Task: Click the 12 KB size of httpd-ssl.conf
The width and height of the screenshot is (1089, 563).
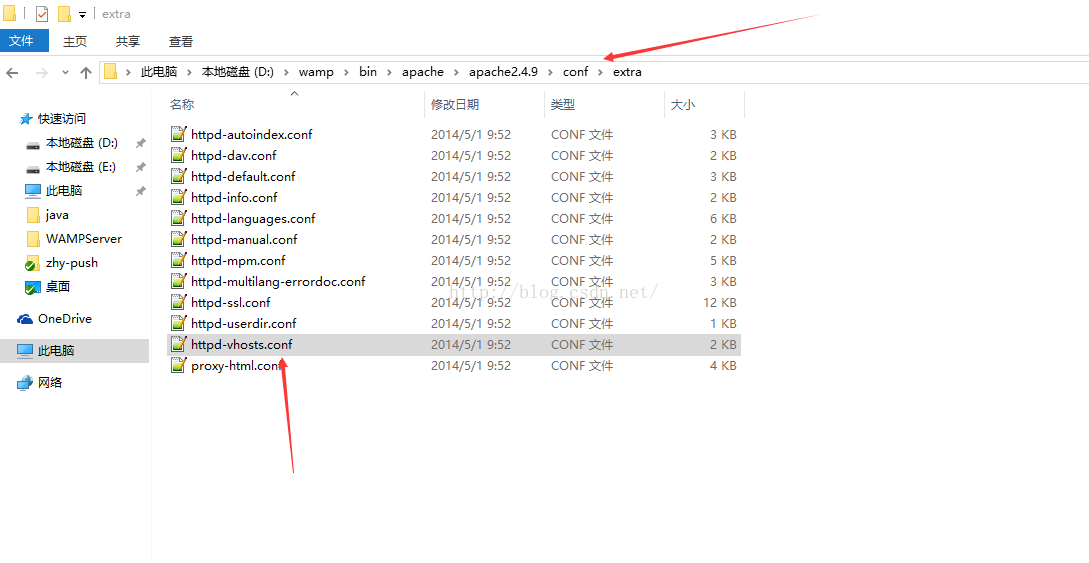Action: (x=719, y=303)
